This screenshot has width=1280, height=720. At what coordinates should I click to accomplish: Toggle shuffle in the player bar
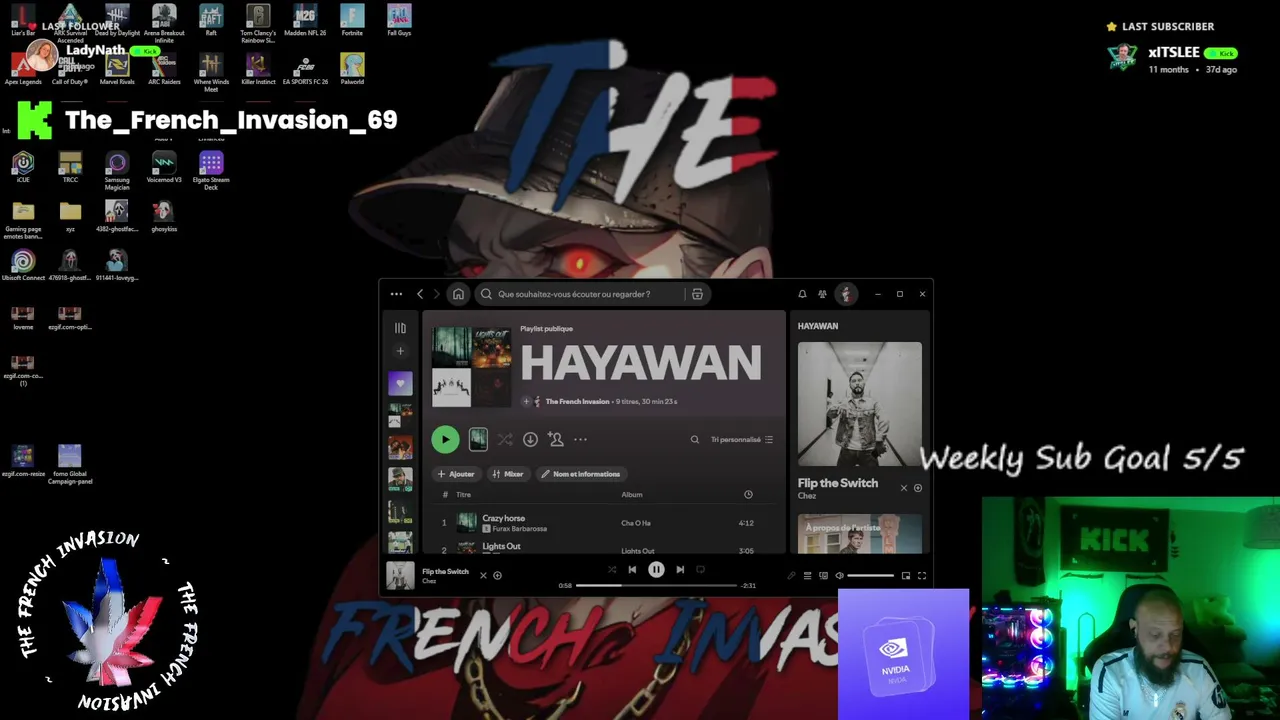tap(612, 570)
